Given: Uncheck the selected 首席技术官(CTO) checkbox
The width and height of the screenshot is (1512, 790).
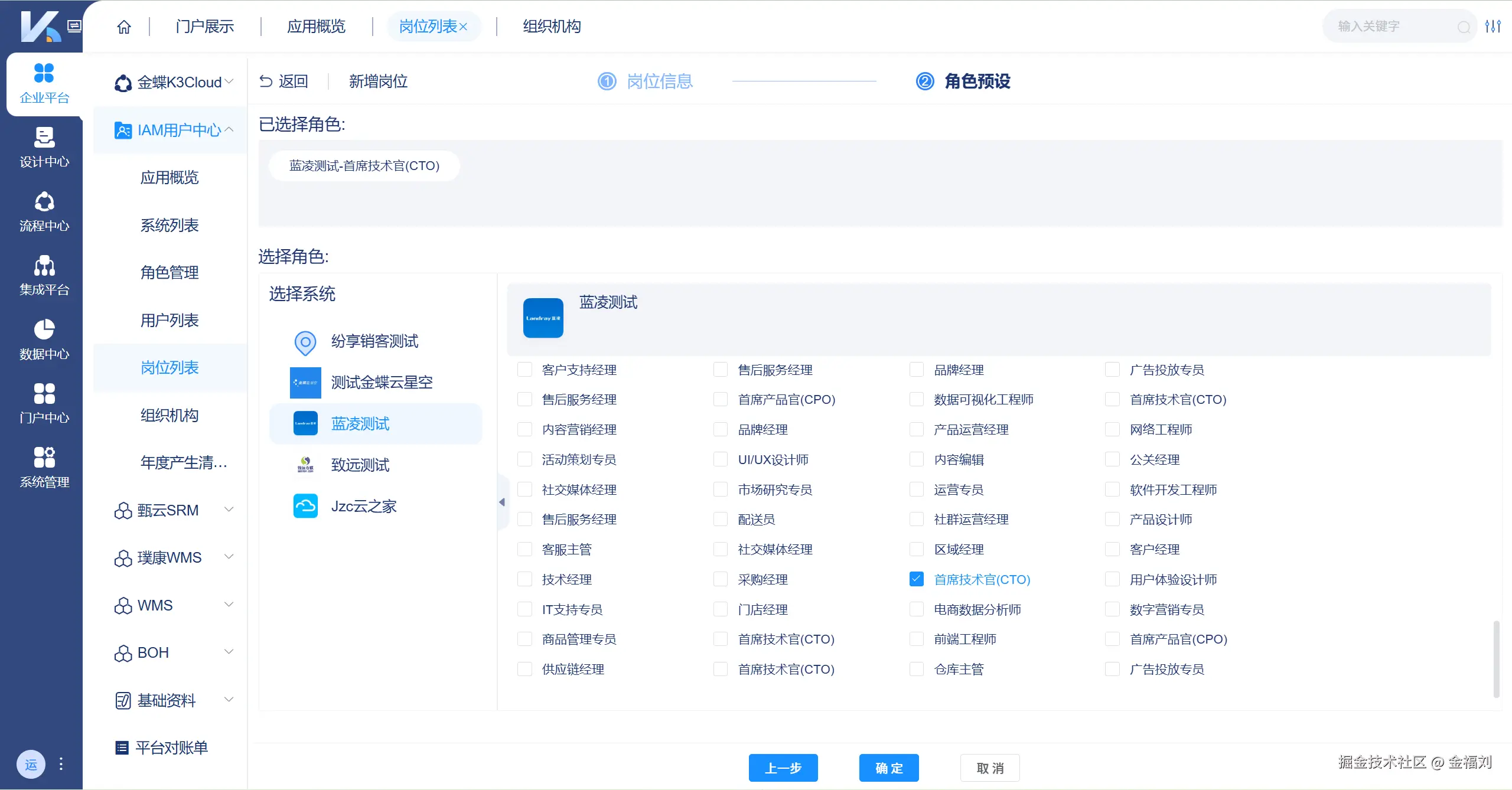Looking at the screenshot, I should (x=915, y=579).
